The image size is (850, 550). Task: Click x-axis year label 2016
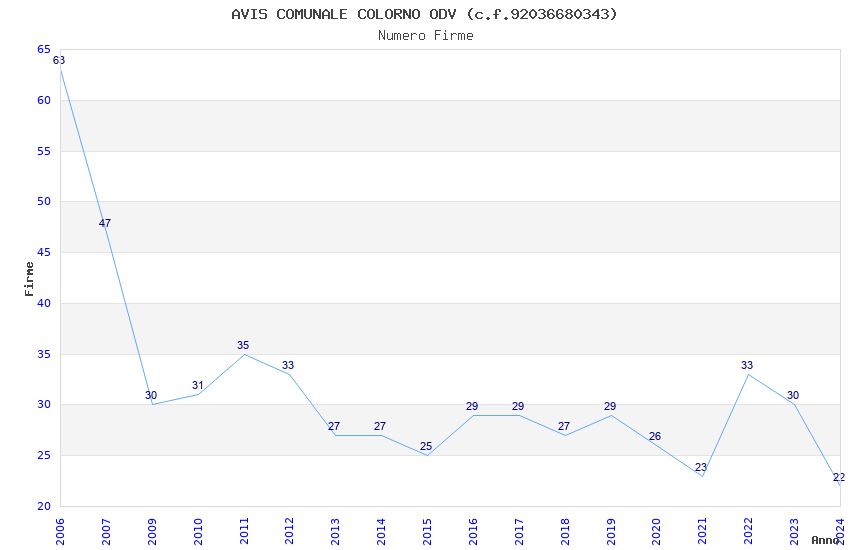(473, 531)
